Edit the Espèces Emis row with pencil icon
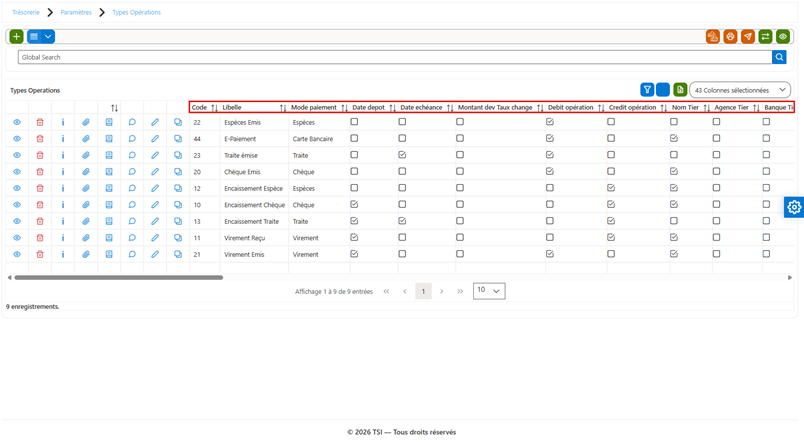The height and width of the screenshot is (443, 804). point(155,123)
